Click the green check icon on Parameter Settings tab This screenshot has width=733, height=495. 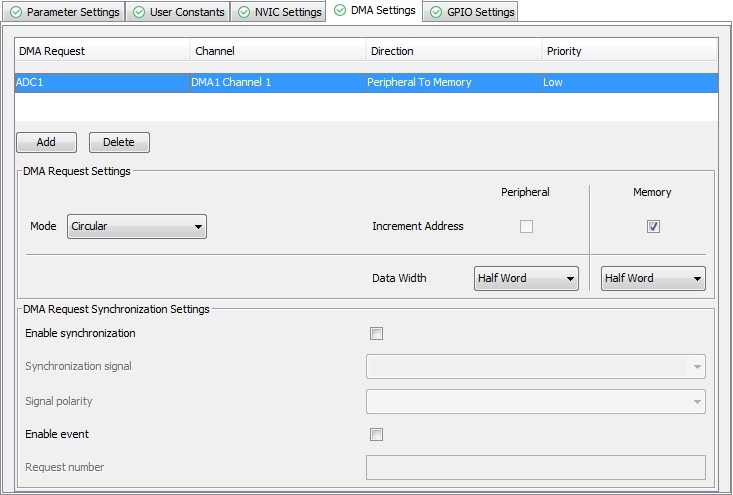point(15,12)
